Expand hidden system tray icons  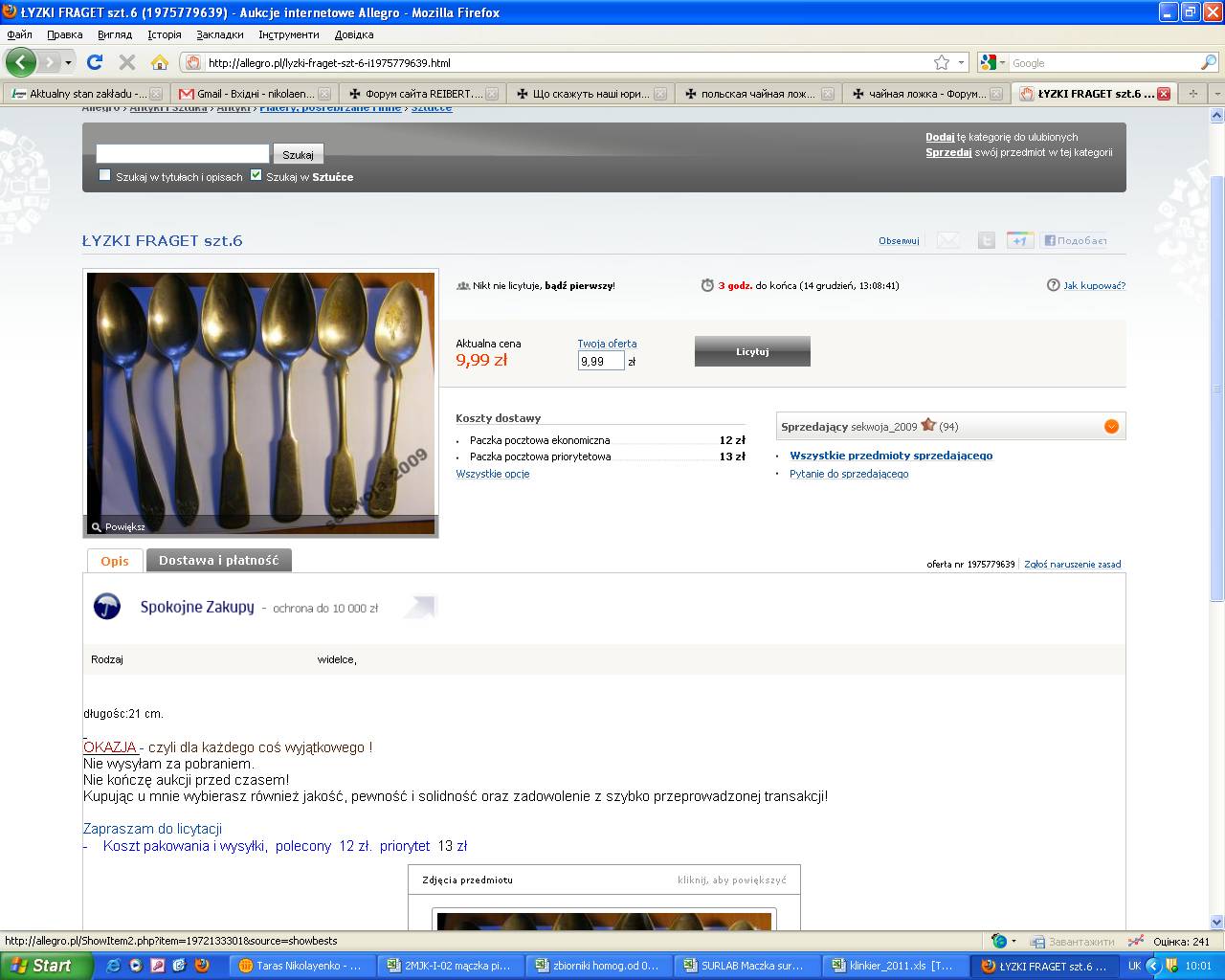[x=1154, y=966]
